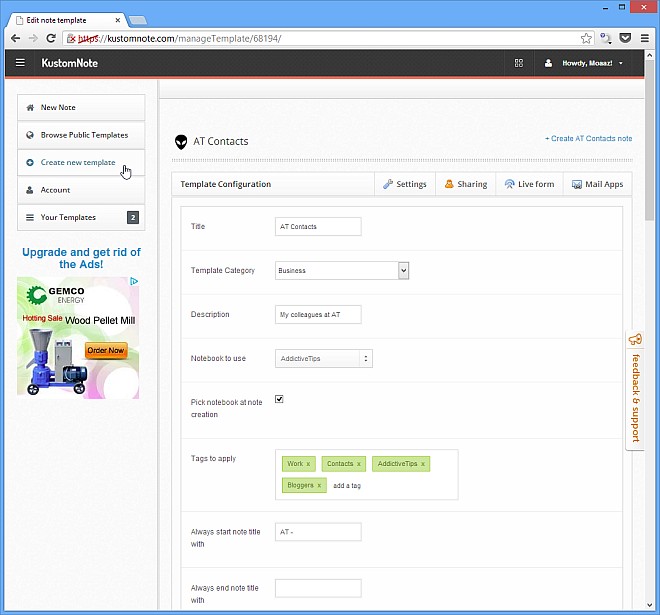
Task: Click the insecure HTTPS lock icon
Action: click(x=71, y=39)
